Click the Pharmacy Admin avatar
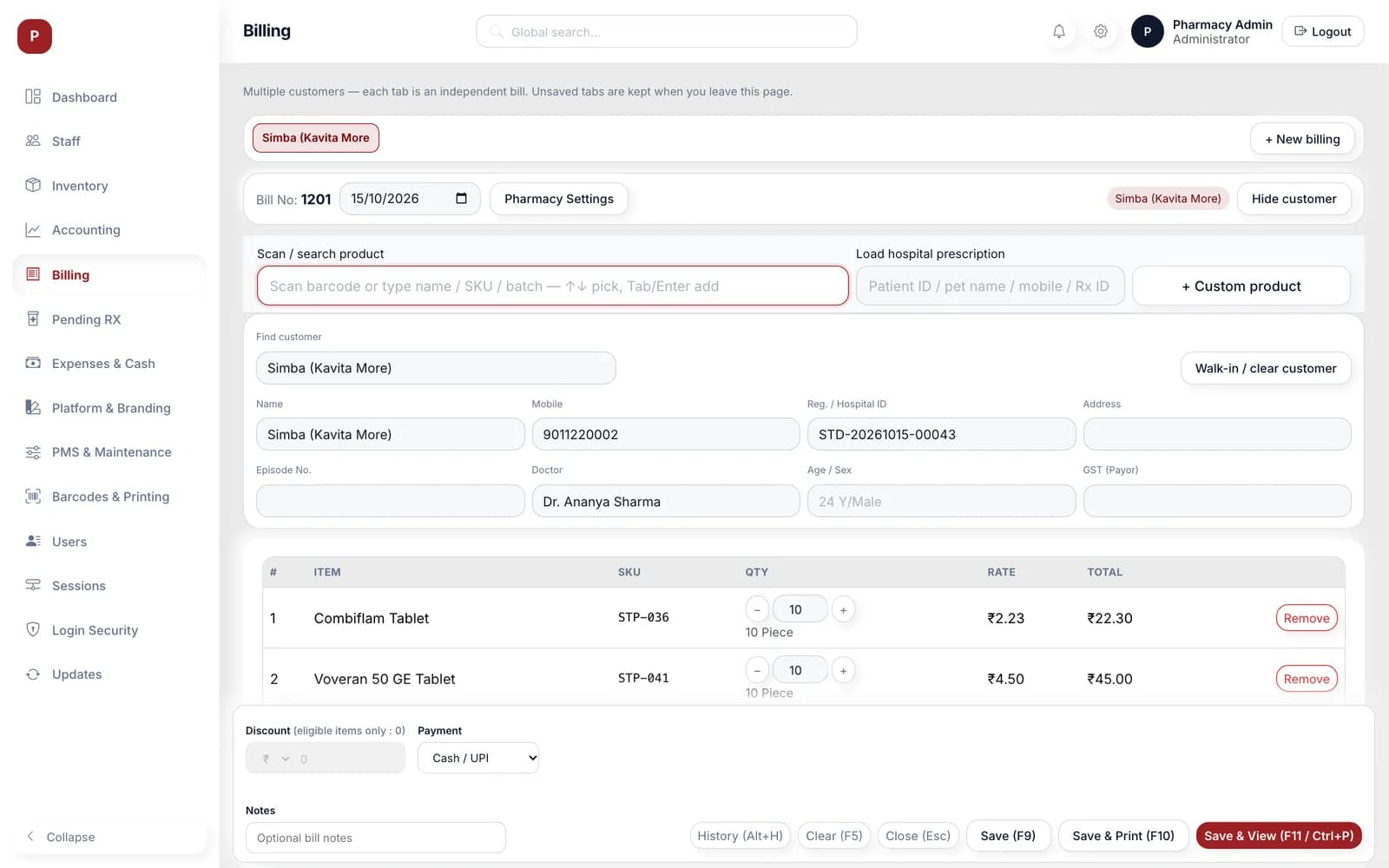 1147,31
